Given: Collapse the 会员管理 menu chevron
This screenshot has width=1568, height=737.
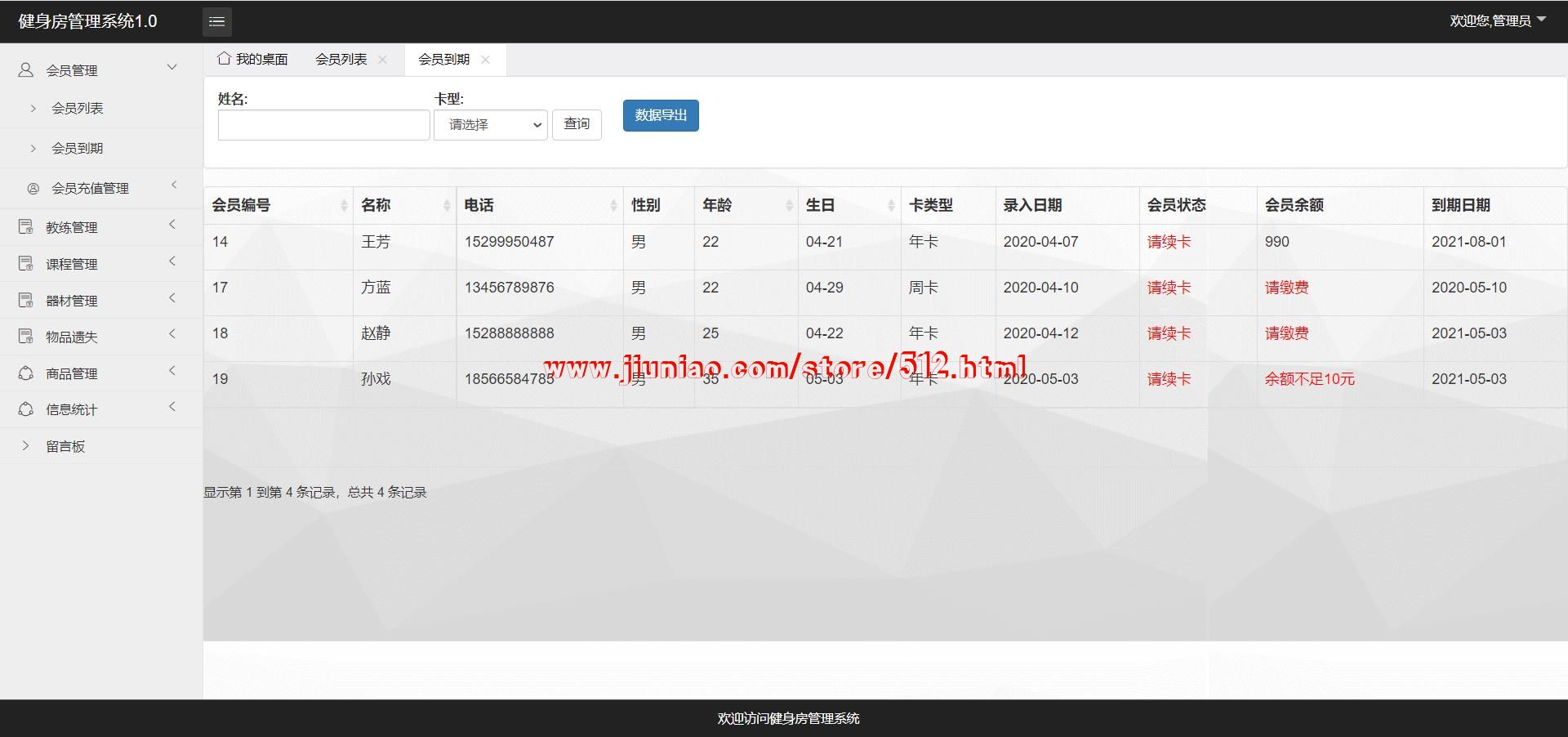Looking at the screenshot, I should (171, 68).
